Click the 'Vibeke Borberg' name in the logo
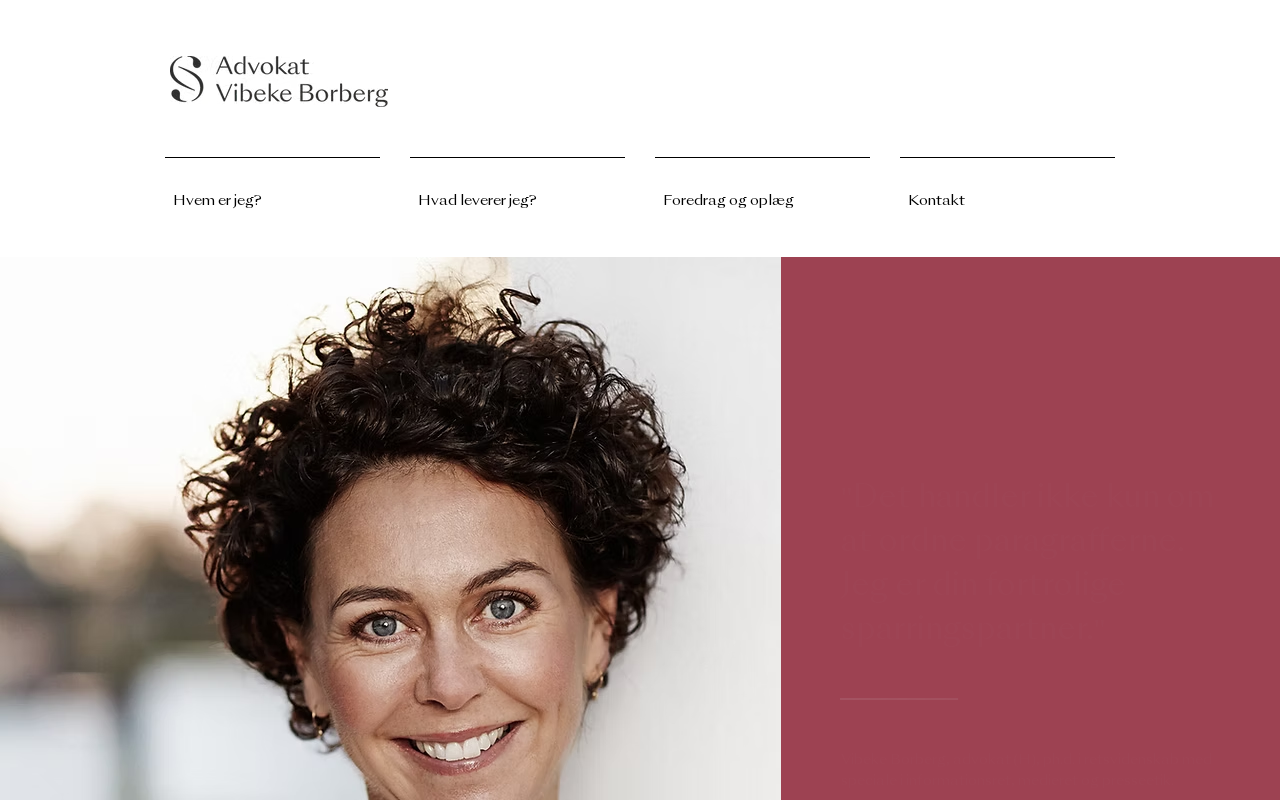 point(302,94)
